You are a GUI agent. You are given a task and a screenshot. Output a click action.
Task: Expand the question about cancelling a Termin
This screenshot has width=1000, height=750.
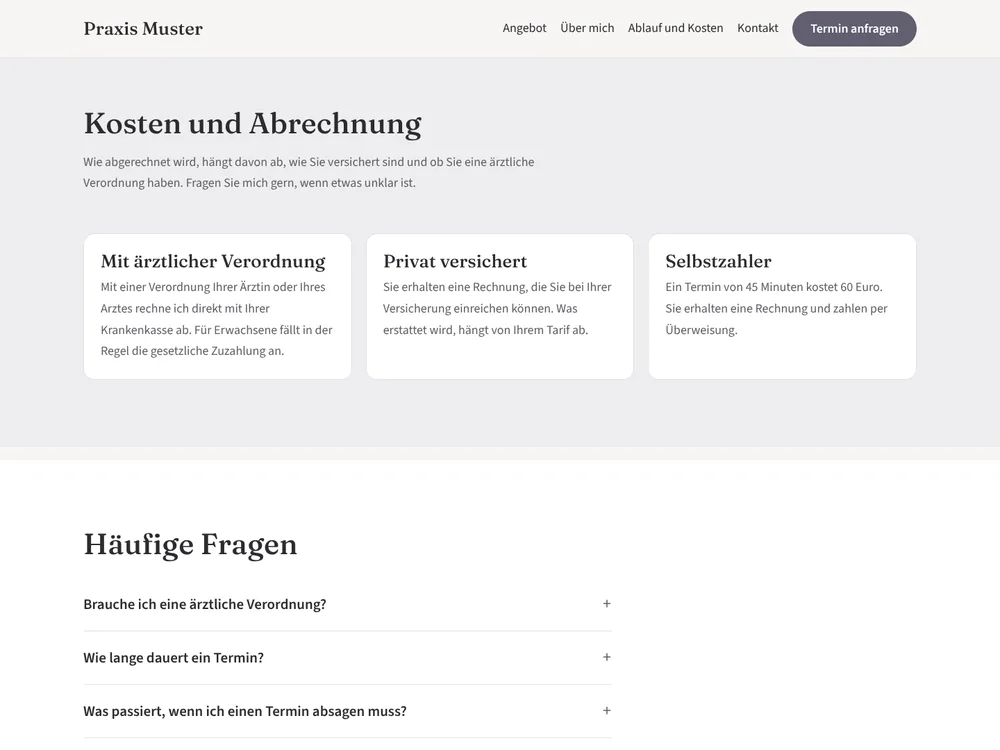pyautogui.click(x=348, y=711)
